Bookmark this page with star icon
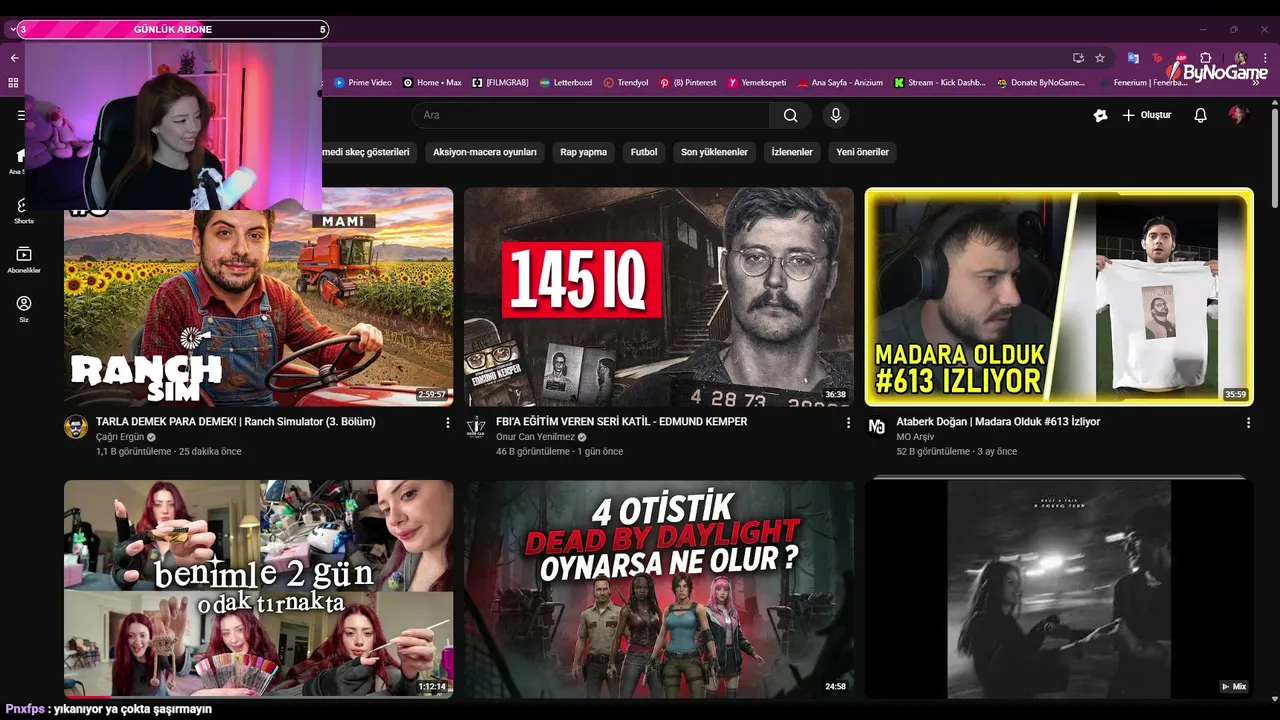Screen dimensions: 1280x720 tap(1100, 58)
